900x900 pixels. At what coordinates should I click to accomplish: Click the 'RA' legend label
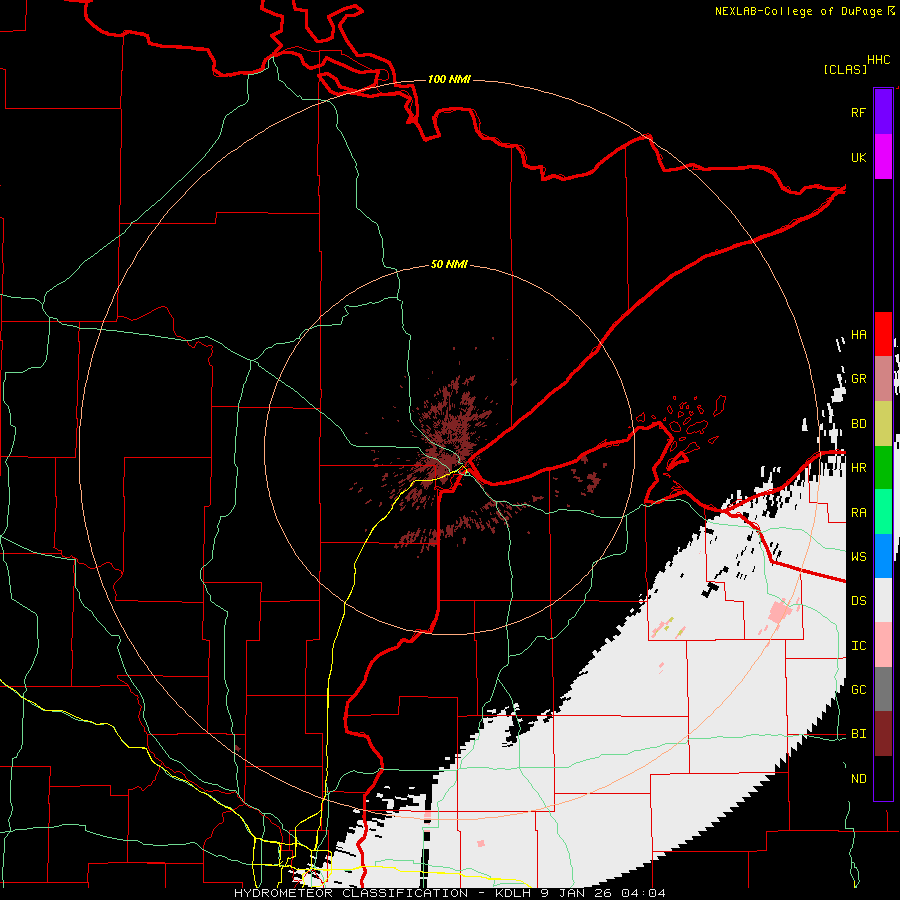point(858,513)
